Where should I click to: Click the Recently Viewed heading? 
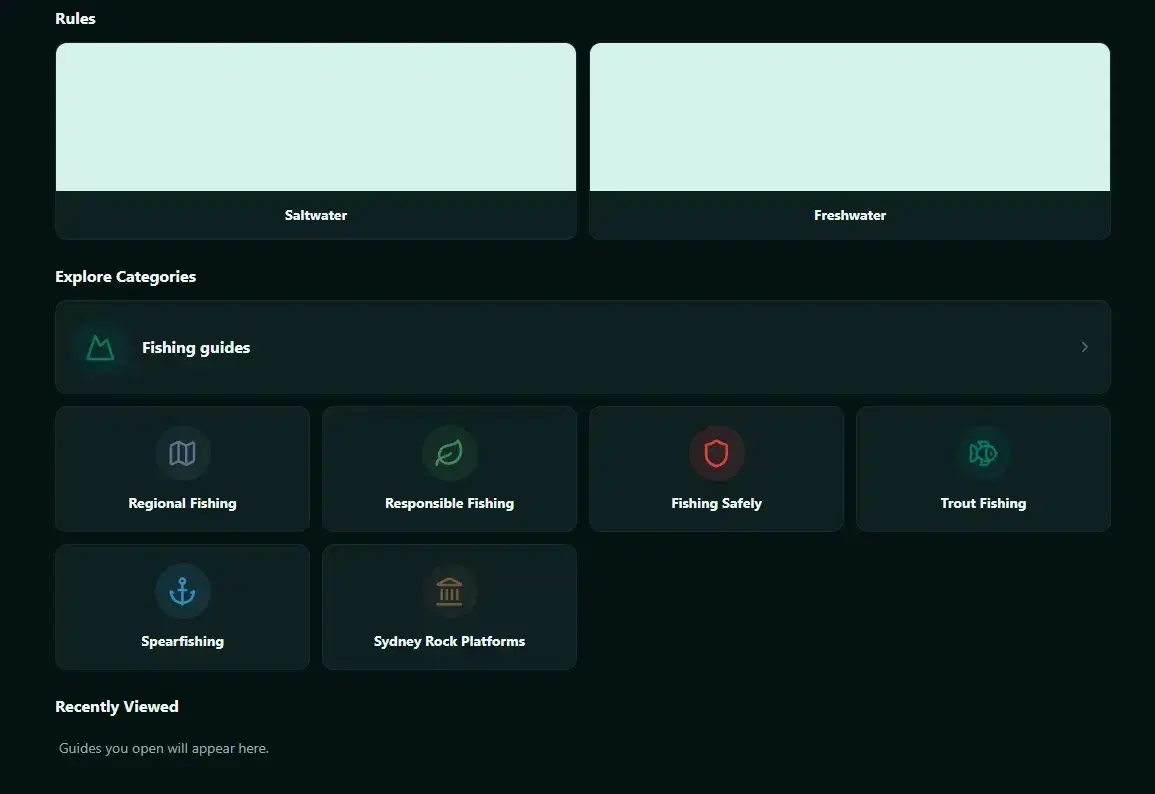tap(116, 706)
